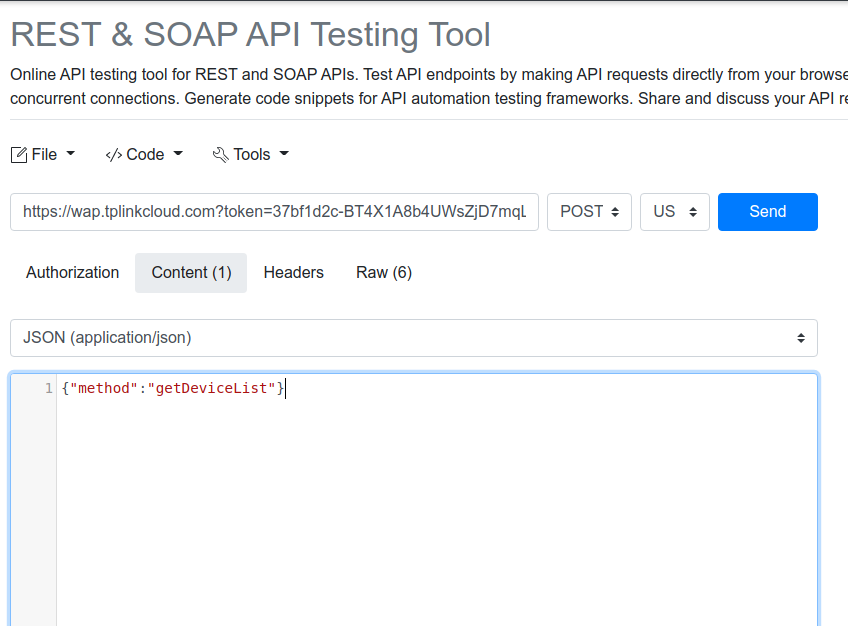Open the US region selector

tap(675, 212)
